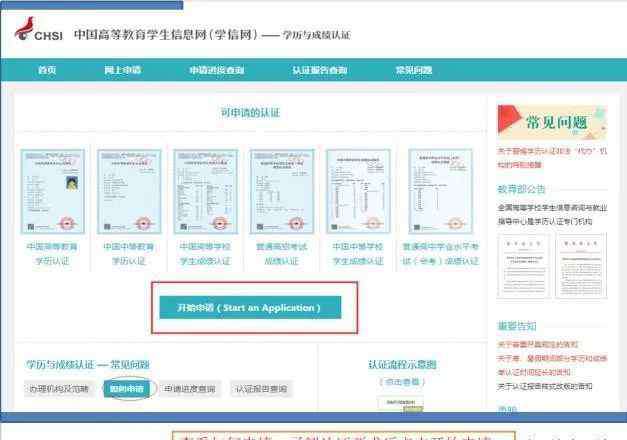627x440 pixels.
Task: Switch to the 办理机构及范围 FAQ tab
Action: click(x=59, y=388)
